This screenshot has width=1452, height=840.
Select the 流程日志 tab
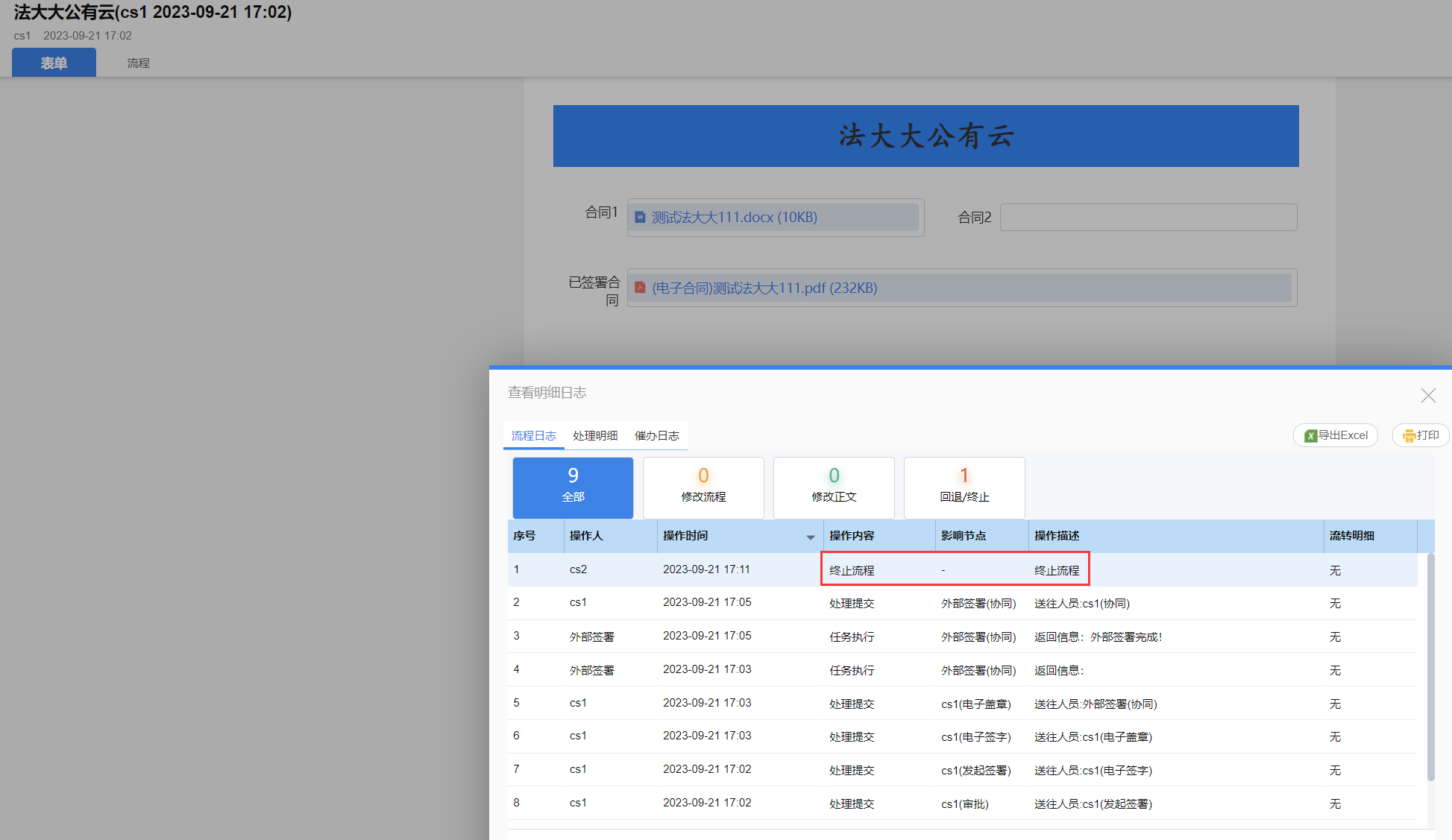click(533, 436)
